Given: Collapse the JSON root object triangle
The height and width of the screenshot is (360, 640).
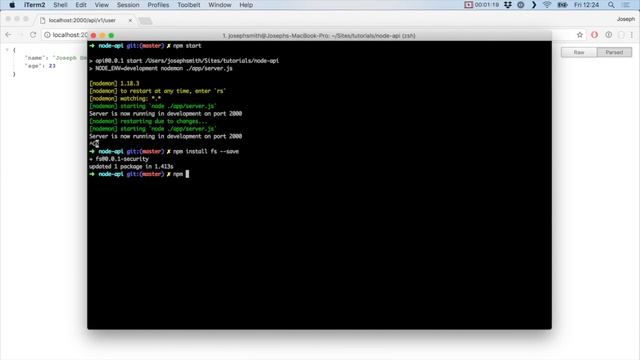Looking at the screenshot, I should pyautogui.click(x=7, y=50).
